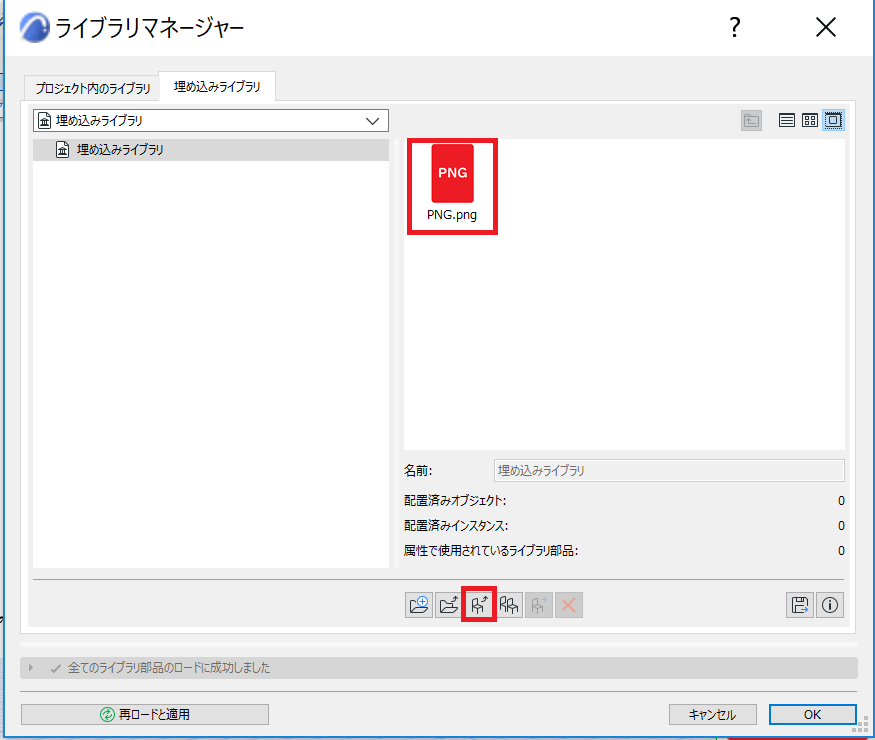Click 全てのライブラリ部品のロードに成功しました status text
This screenshot has height=740, width=875.
(169, 667)
